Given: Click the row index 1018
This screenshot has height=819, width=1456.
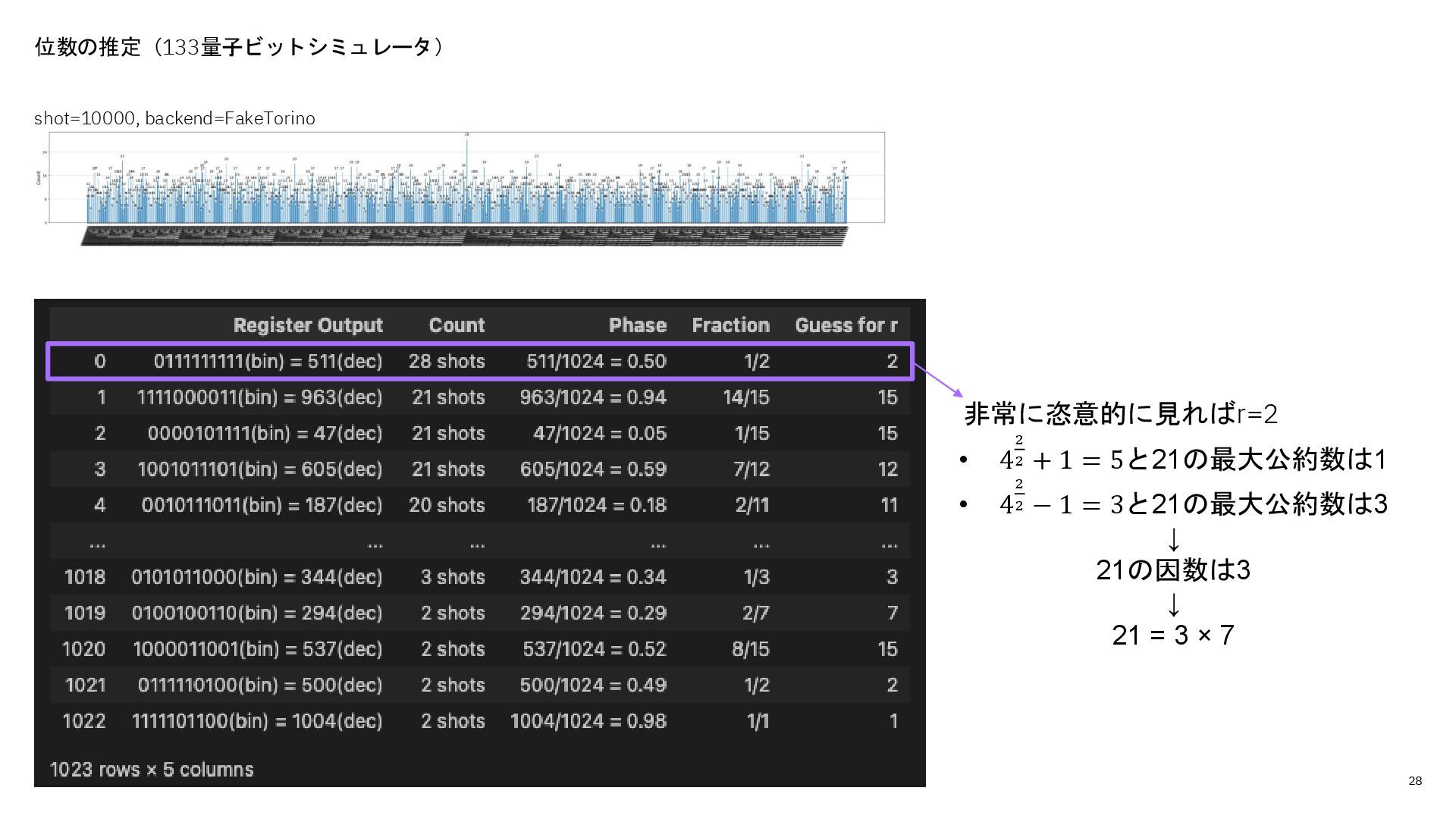Looking at the screenshot, I should 84,577.
